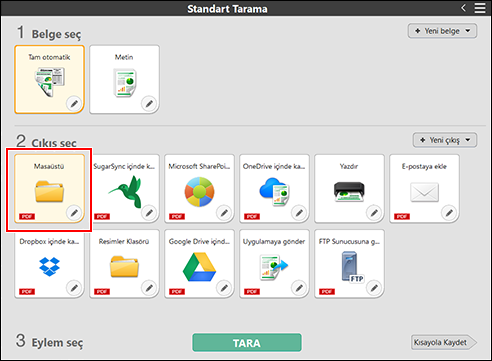Edit the Masaüstü output pencil icon
The width and height of the screenshot is (492, 361).
[74, 213]
